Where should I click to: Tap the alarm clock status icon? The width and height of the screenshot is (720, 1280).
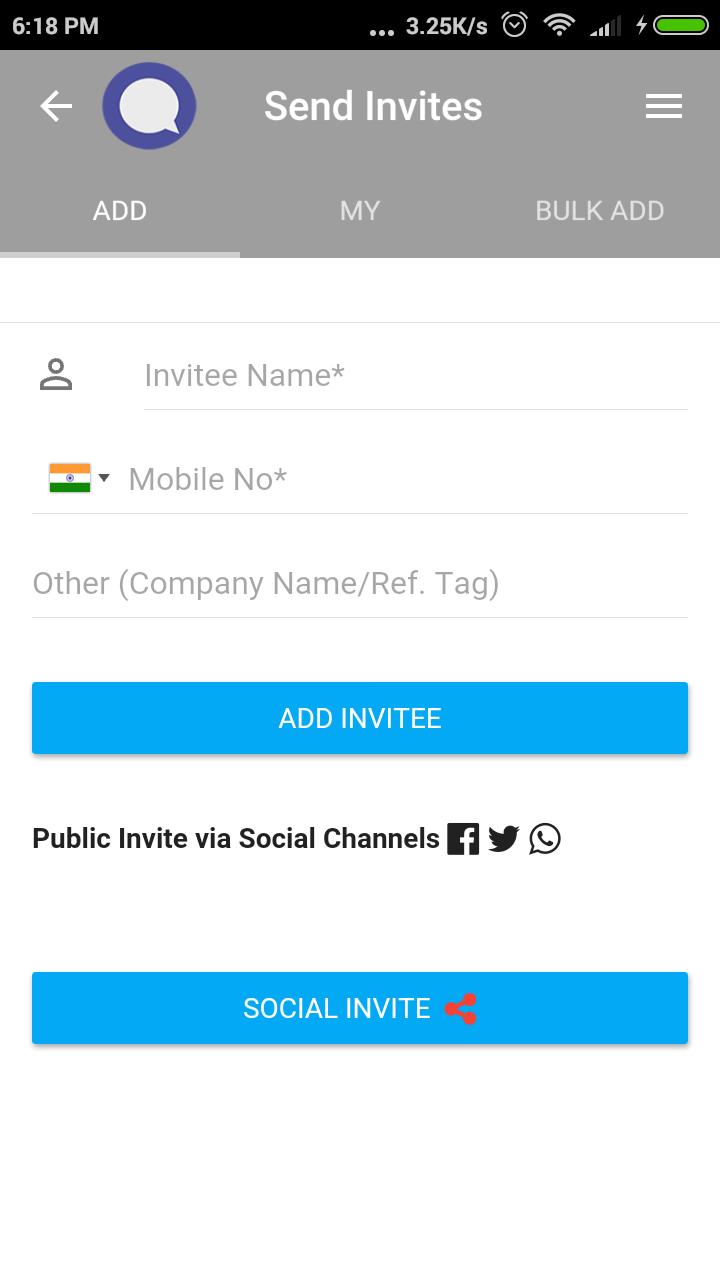pyautogui.click(x=514, y=25)
